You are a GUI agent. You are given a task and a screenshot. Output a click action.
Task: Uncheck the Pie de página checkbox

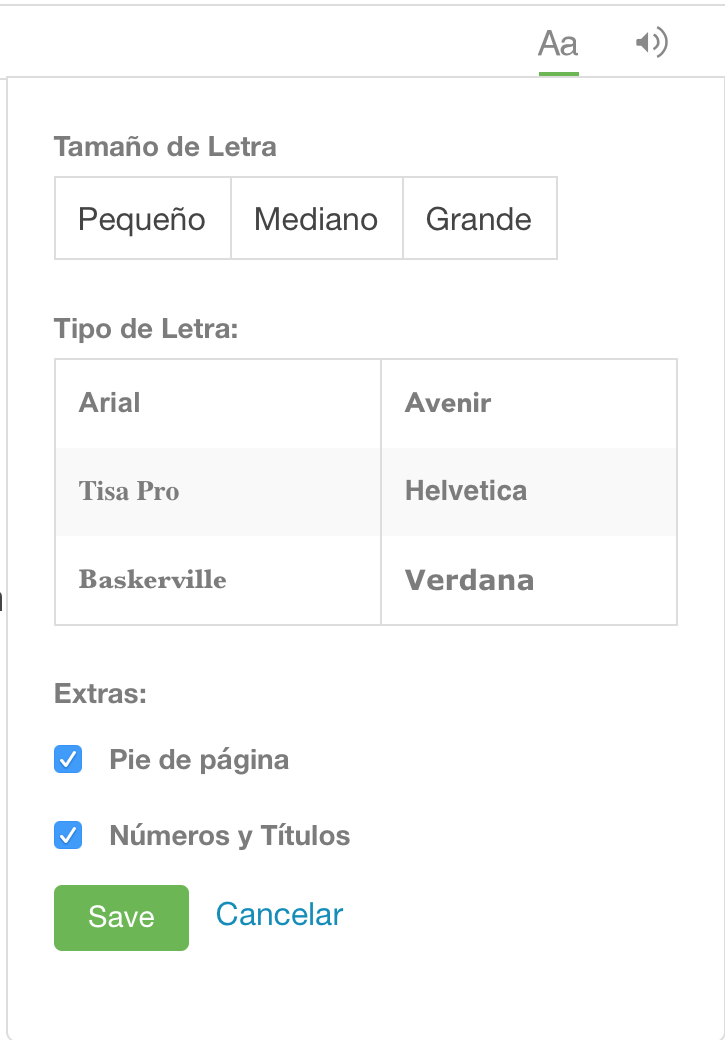pos(68,759)
